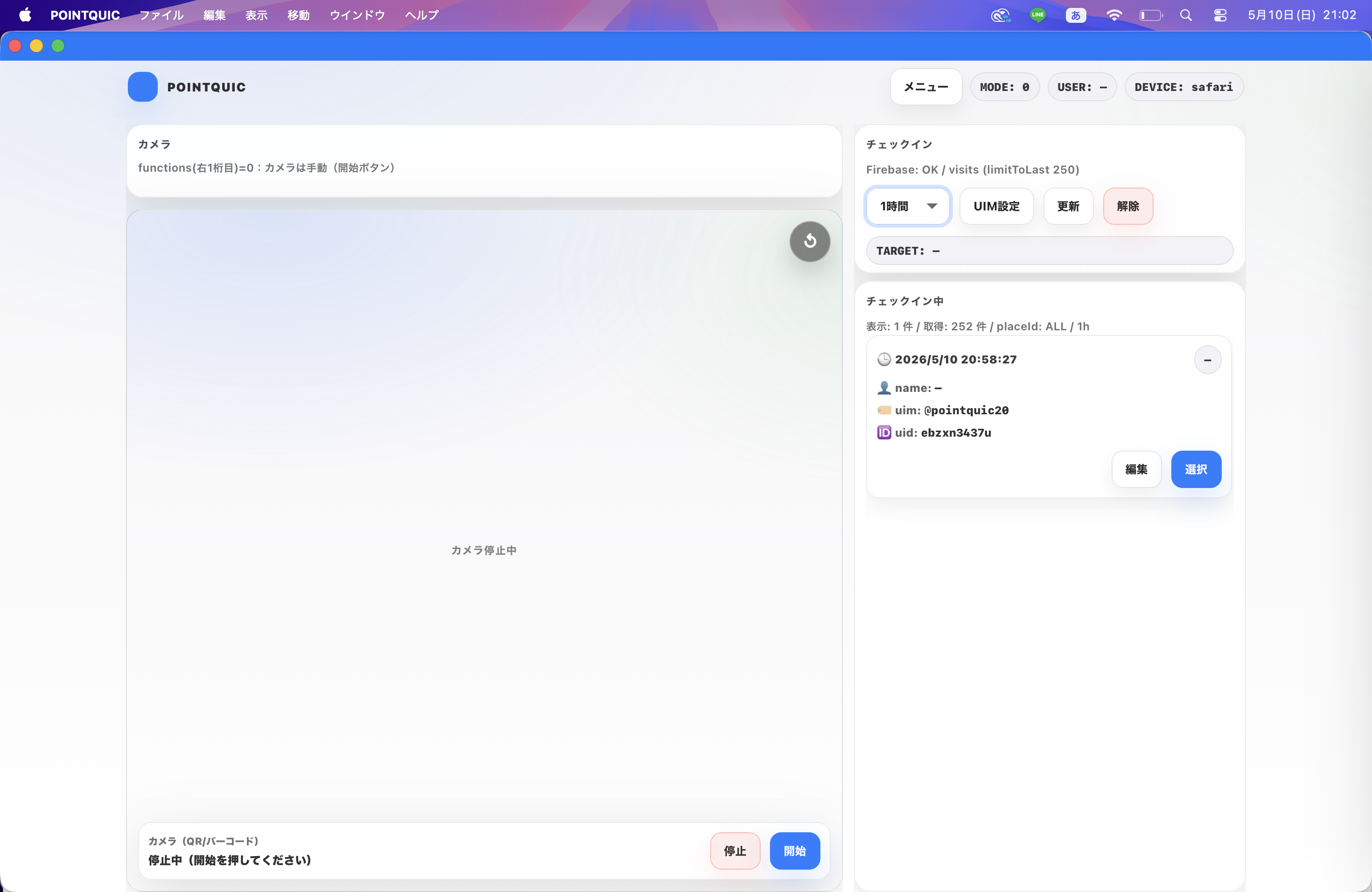Click the カメラ (QR/バーコード) label

coord(203,841)
